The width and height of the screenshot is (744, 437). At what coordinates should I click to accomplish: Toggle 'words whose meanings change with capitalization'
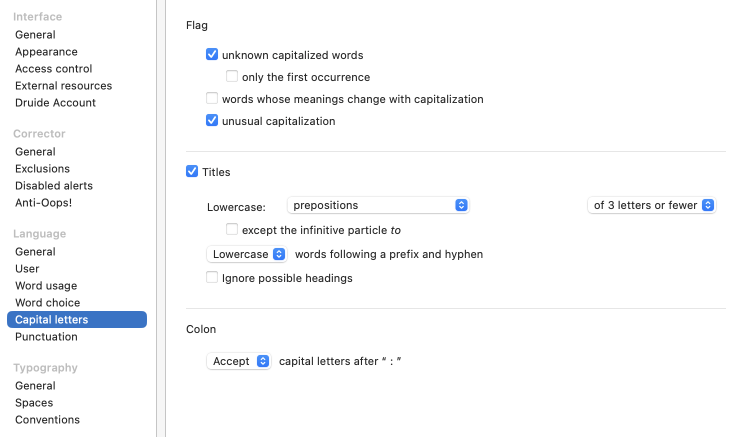(x=212, y=99)
